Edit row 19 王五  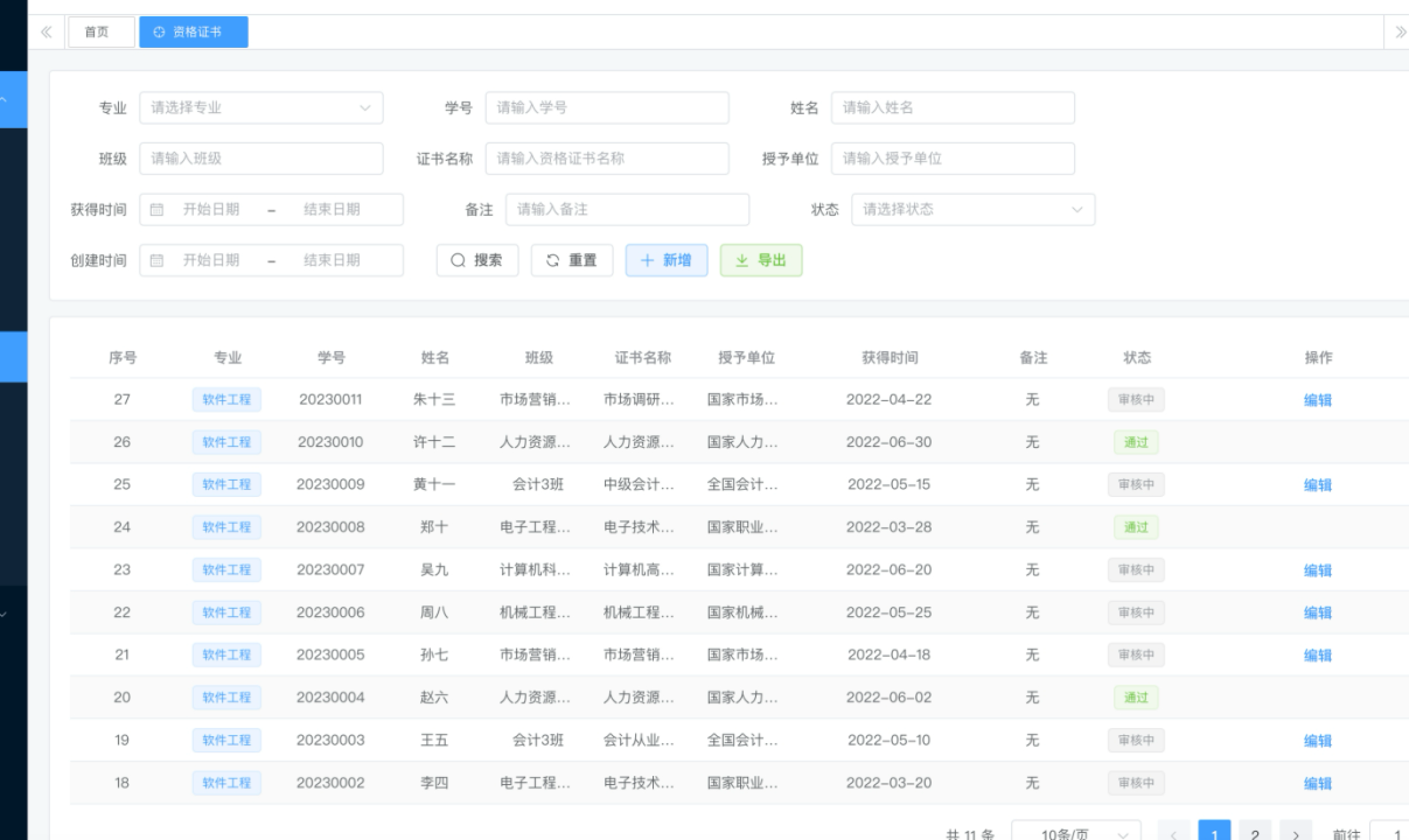pos(1318,741)
